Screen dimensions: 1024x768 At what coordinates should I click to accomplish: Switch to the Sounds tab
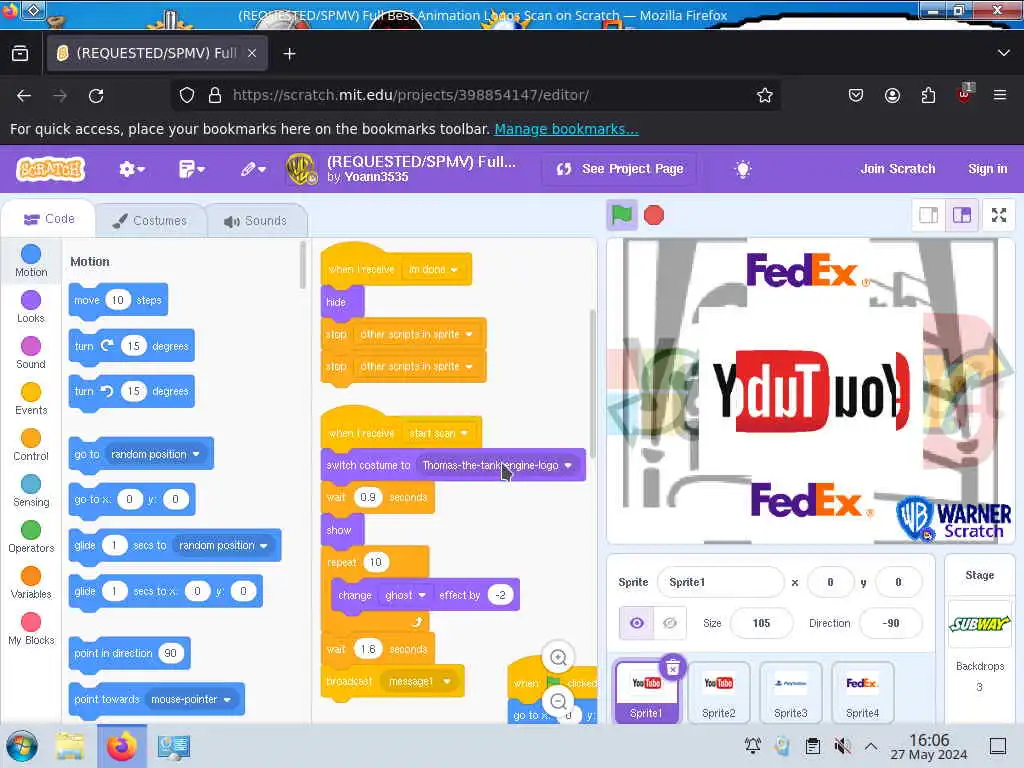click(x=255, y=221)
